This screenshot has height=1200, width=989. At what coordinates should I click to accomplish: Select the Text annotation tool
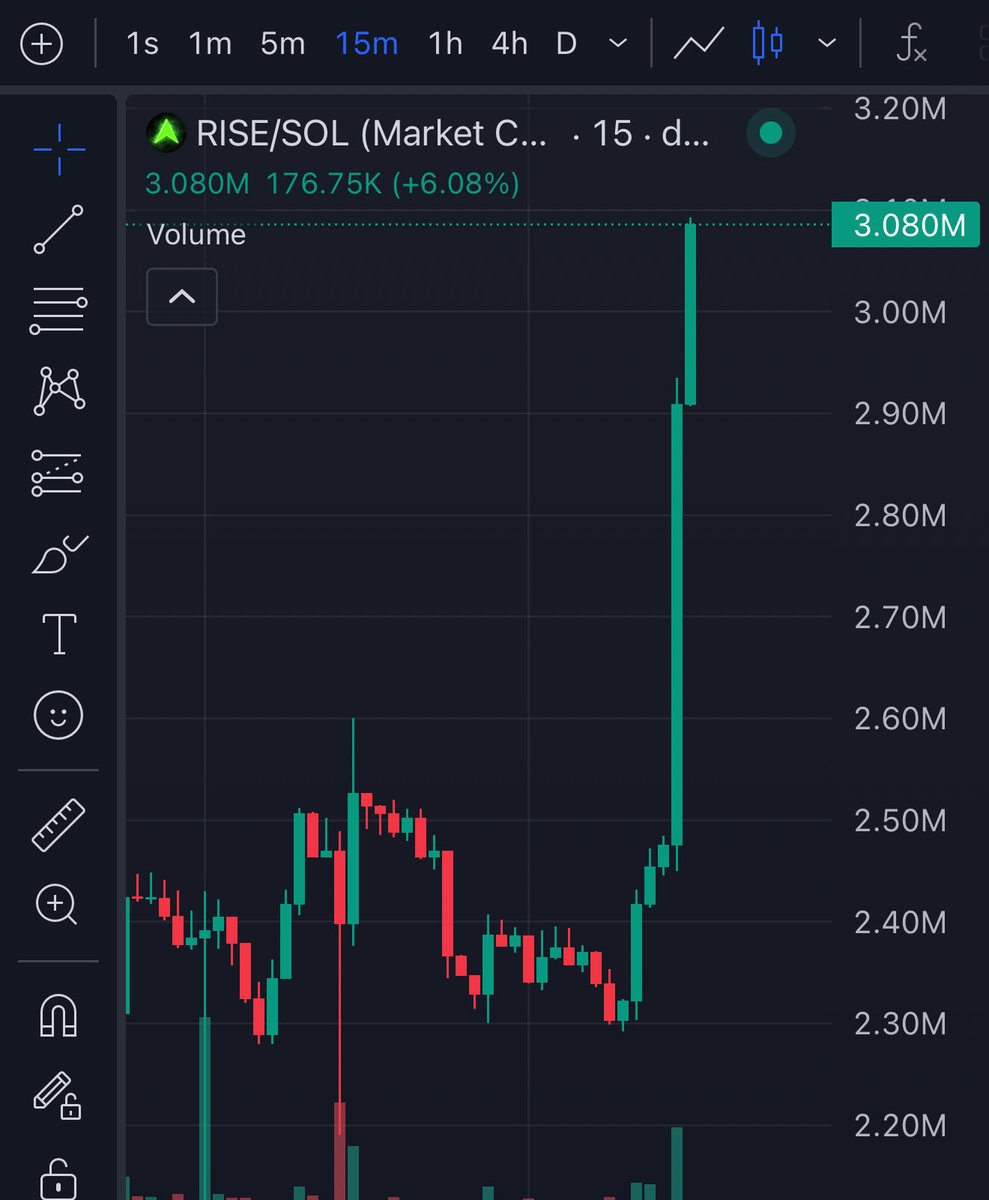59,634
